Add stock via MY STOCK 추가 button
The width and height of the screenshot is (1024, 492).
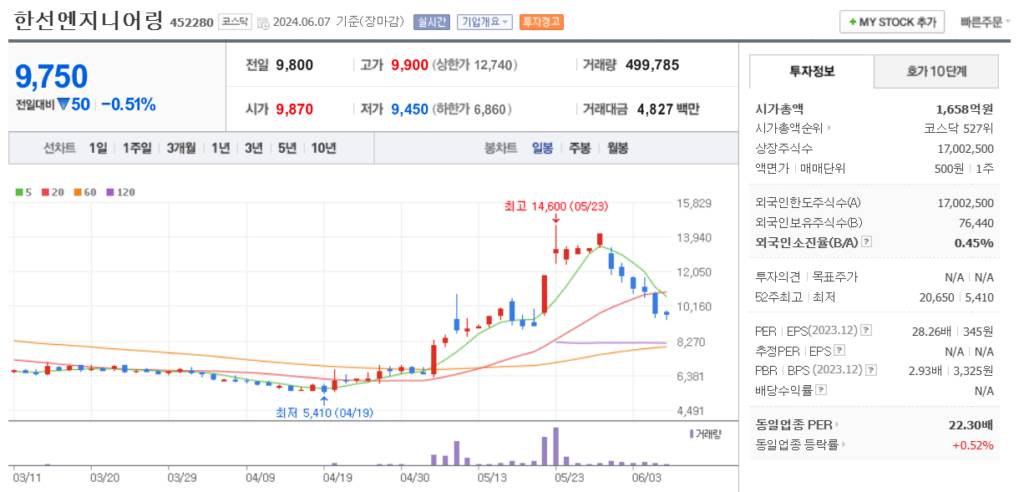891,22
